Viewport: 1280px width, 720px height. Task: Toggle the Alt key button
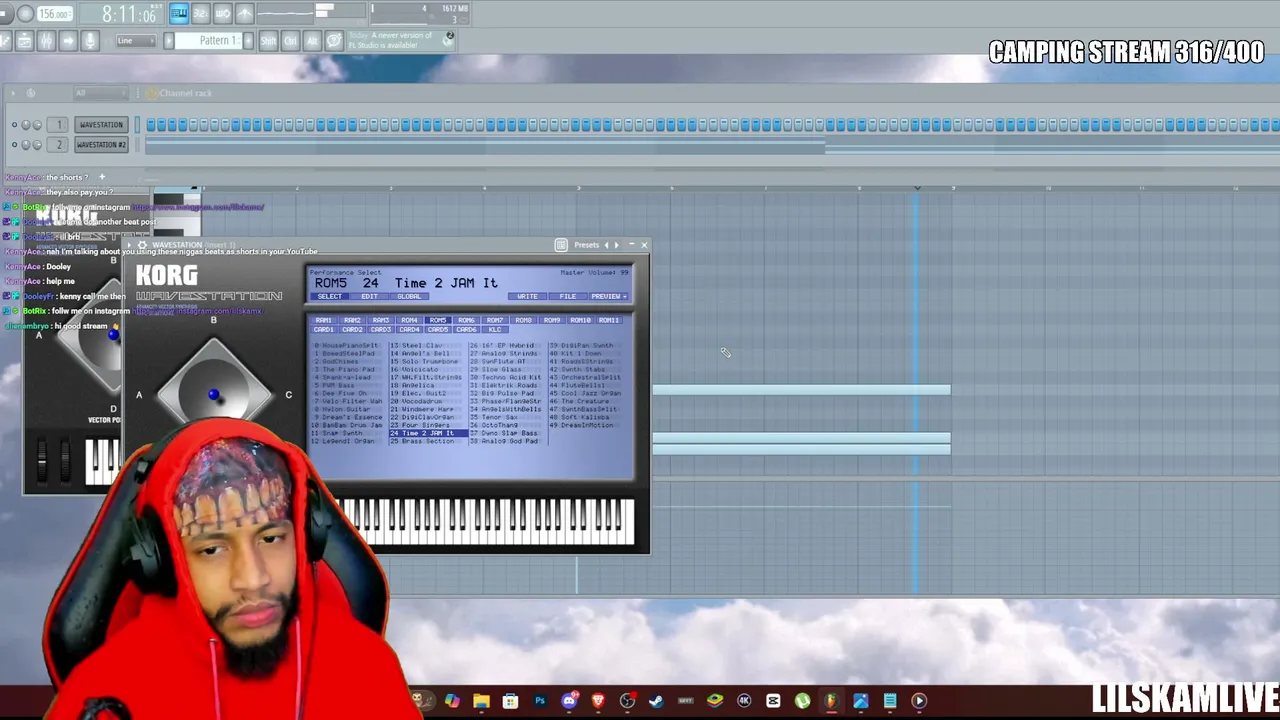(311, 41)
